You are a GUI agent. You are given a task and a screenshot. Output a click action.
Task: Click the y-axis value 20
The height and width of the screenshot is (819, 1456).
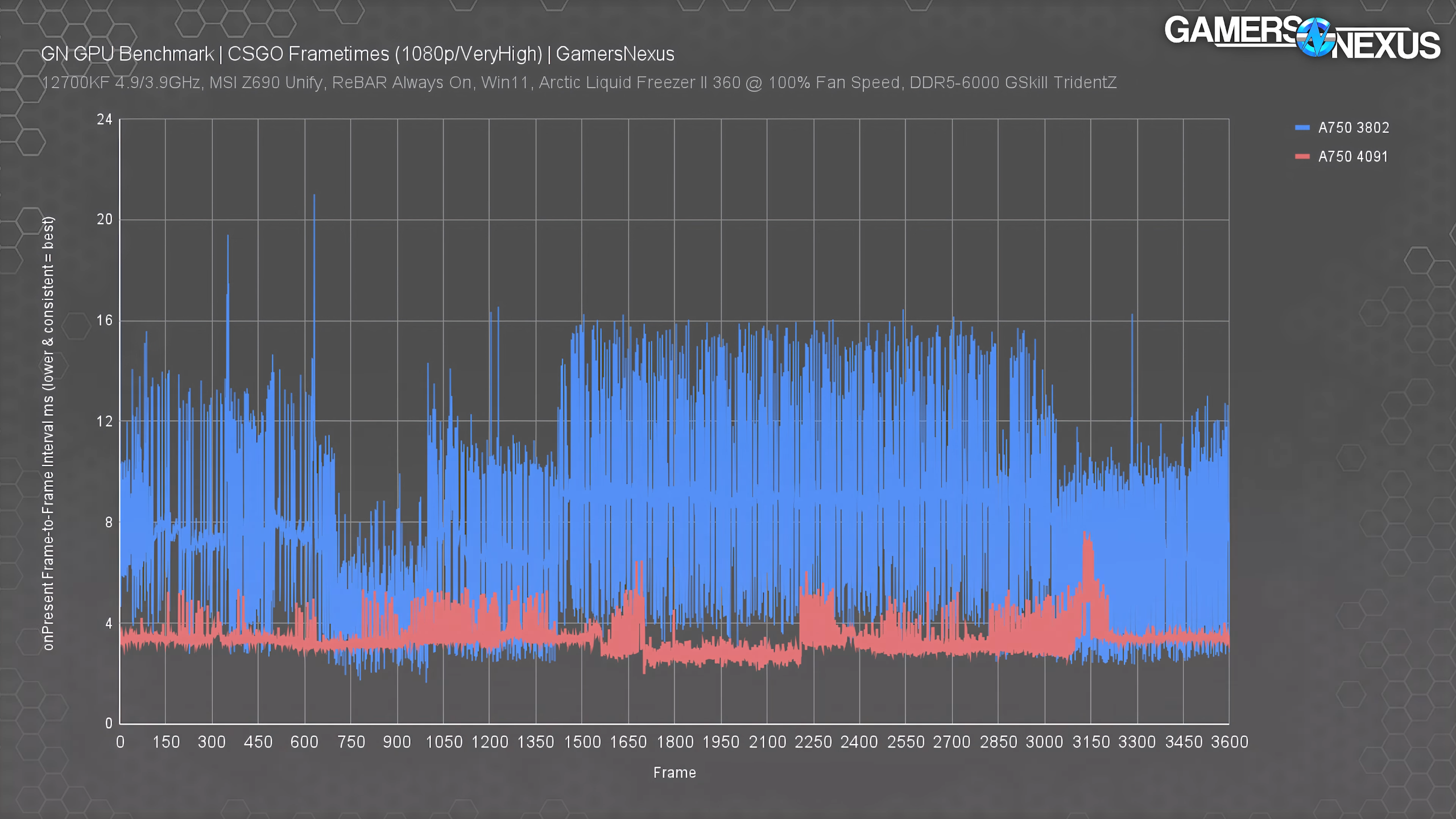[105, 220]
